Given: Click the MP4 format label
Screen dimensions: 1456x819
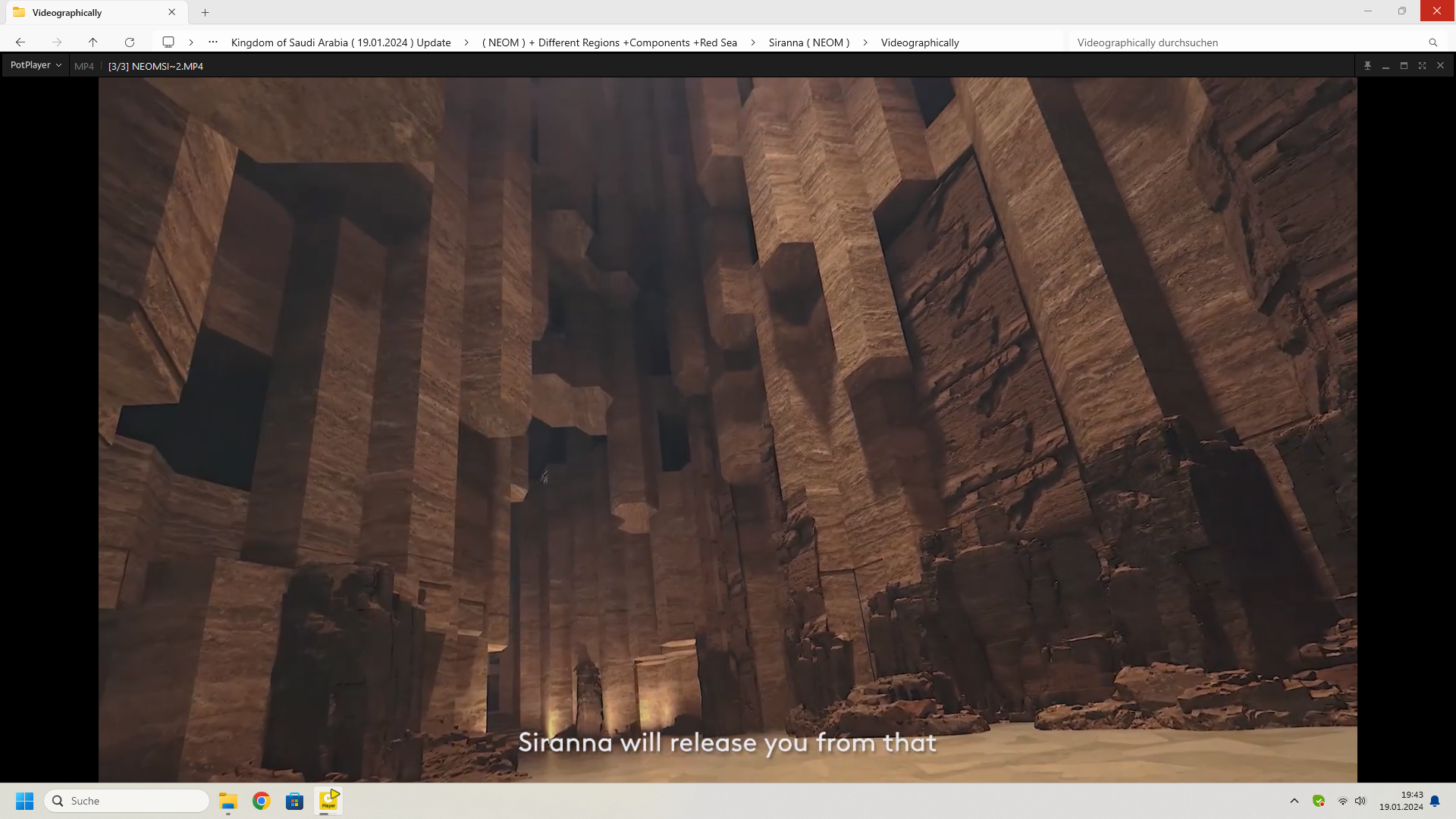Looking at the screenshot, I should [x=84, y=67].
